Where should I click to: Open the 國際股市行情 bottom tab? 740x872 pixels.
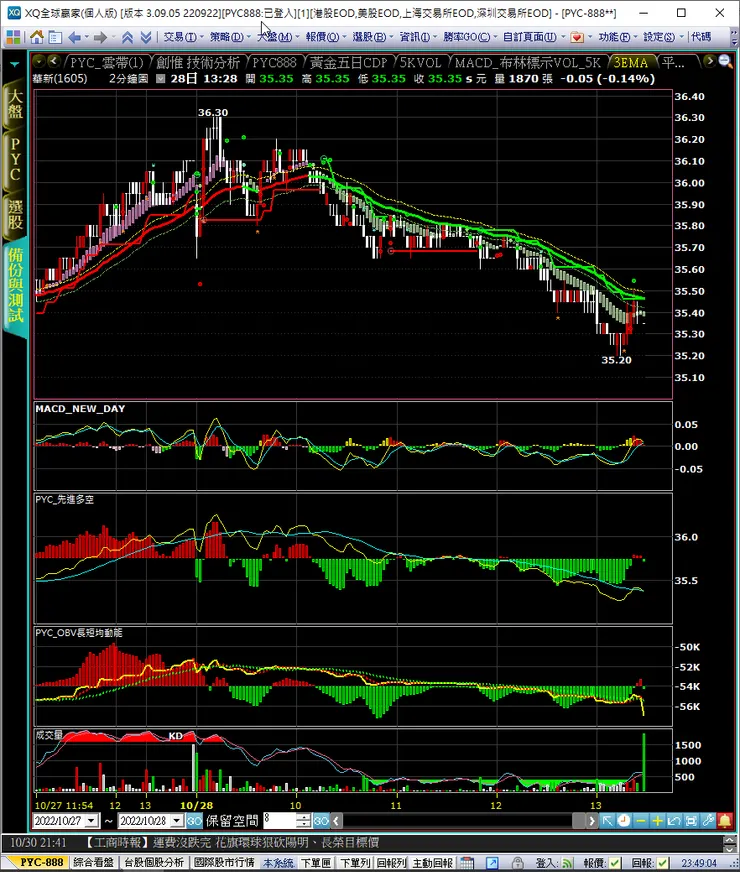point(224,863)
